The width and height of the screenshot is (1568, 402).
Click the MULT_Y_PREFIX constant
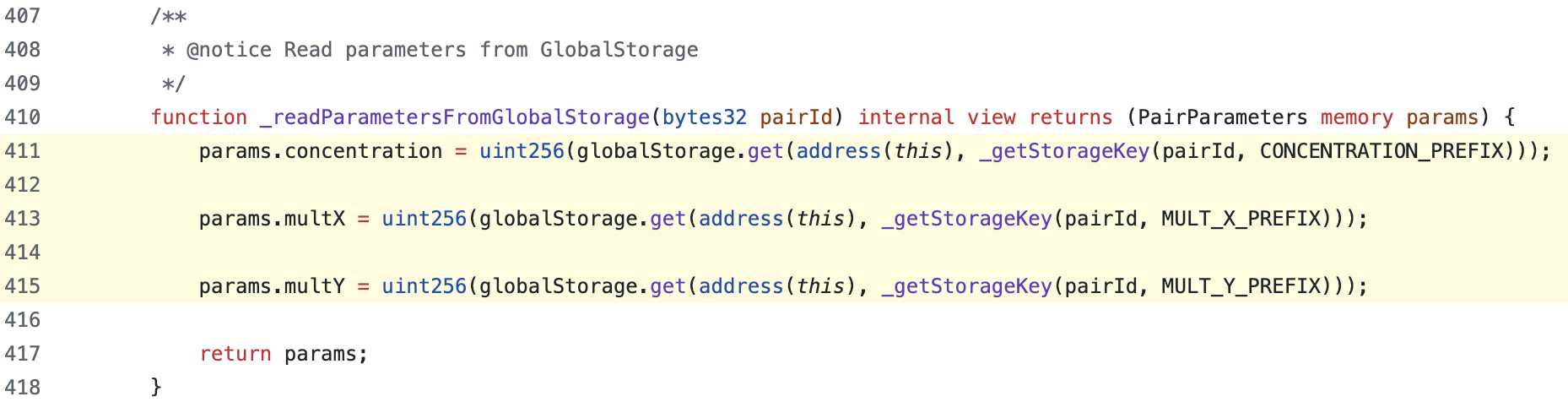[1241, 286]
